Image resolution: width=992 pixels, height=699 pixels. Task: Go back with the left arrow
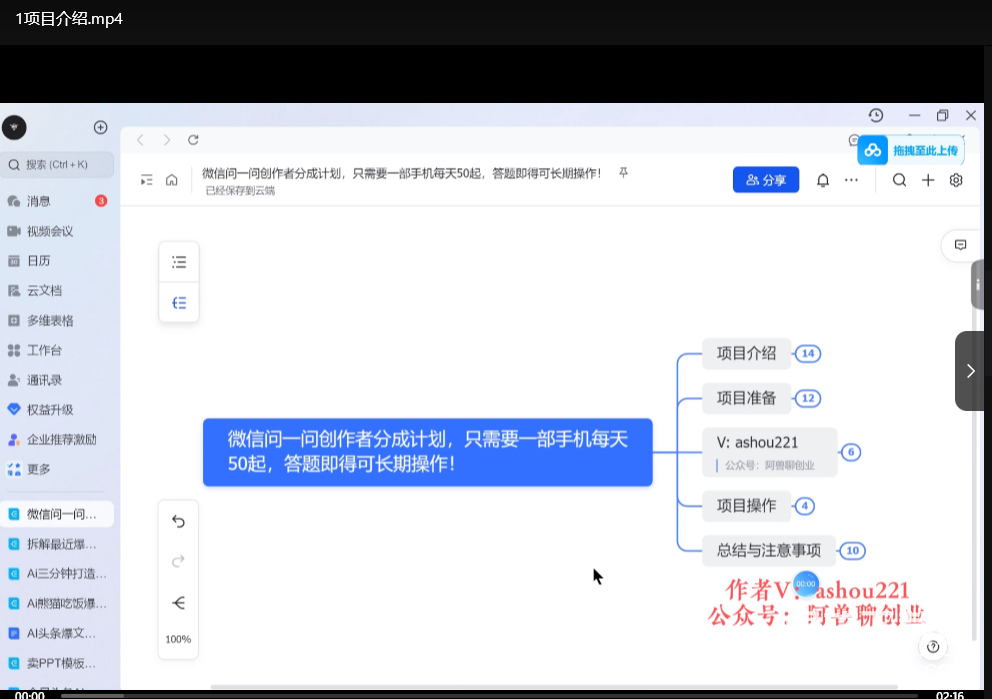tap(140, 140)
